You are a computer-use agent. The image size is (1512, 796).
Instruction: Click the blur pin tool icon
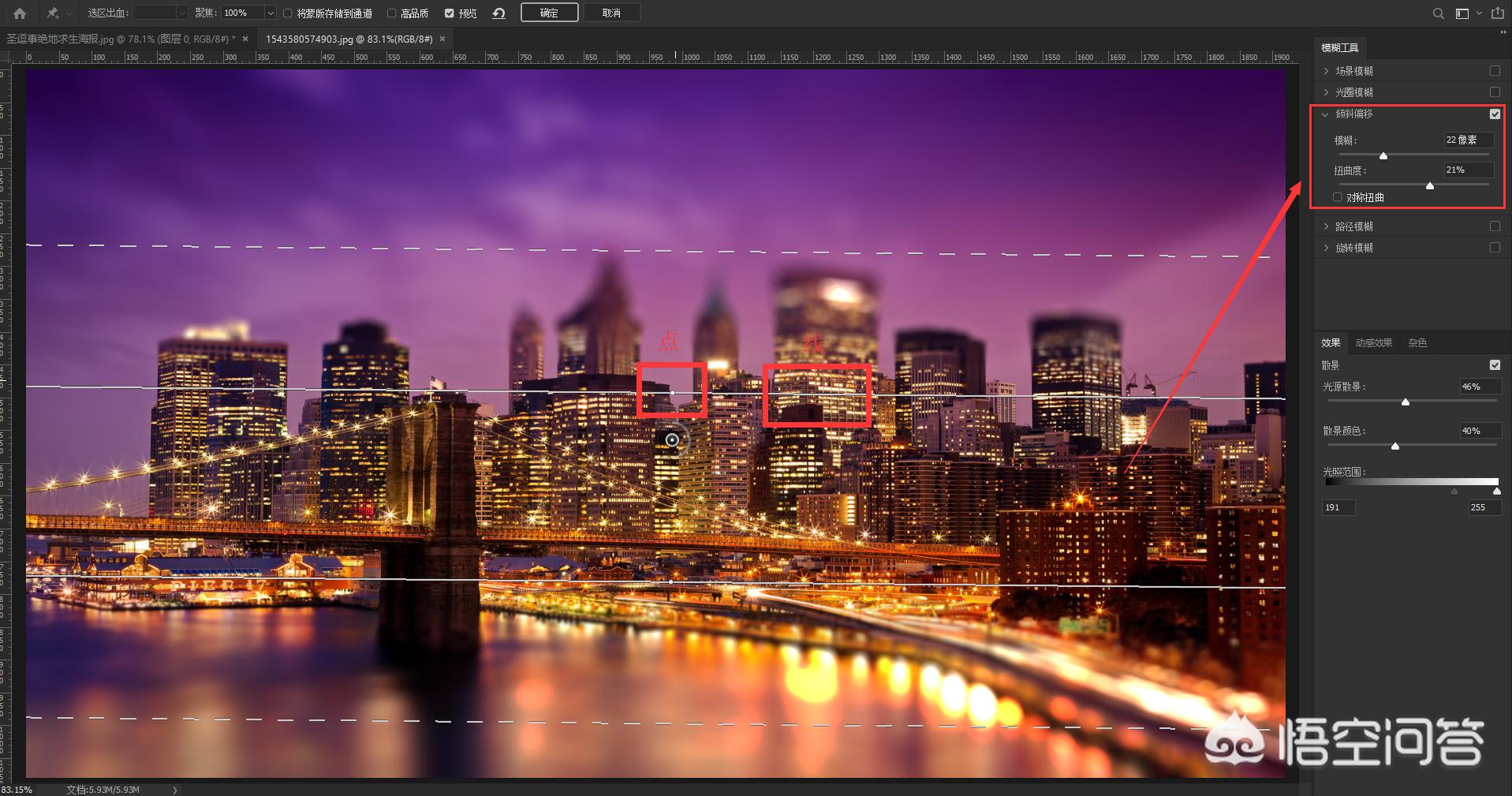pos(53,13)
